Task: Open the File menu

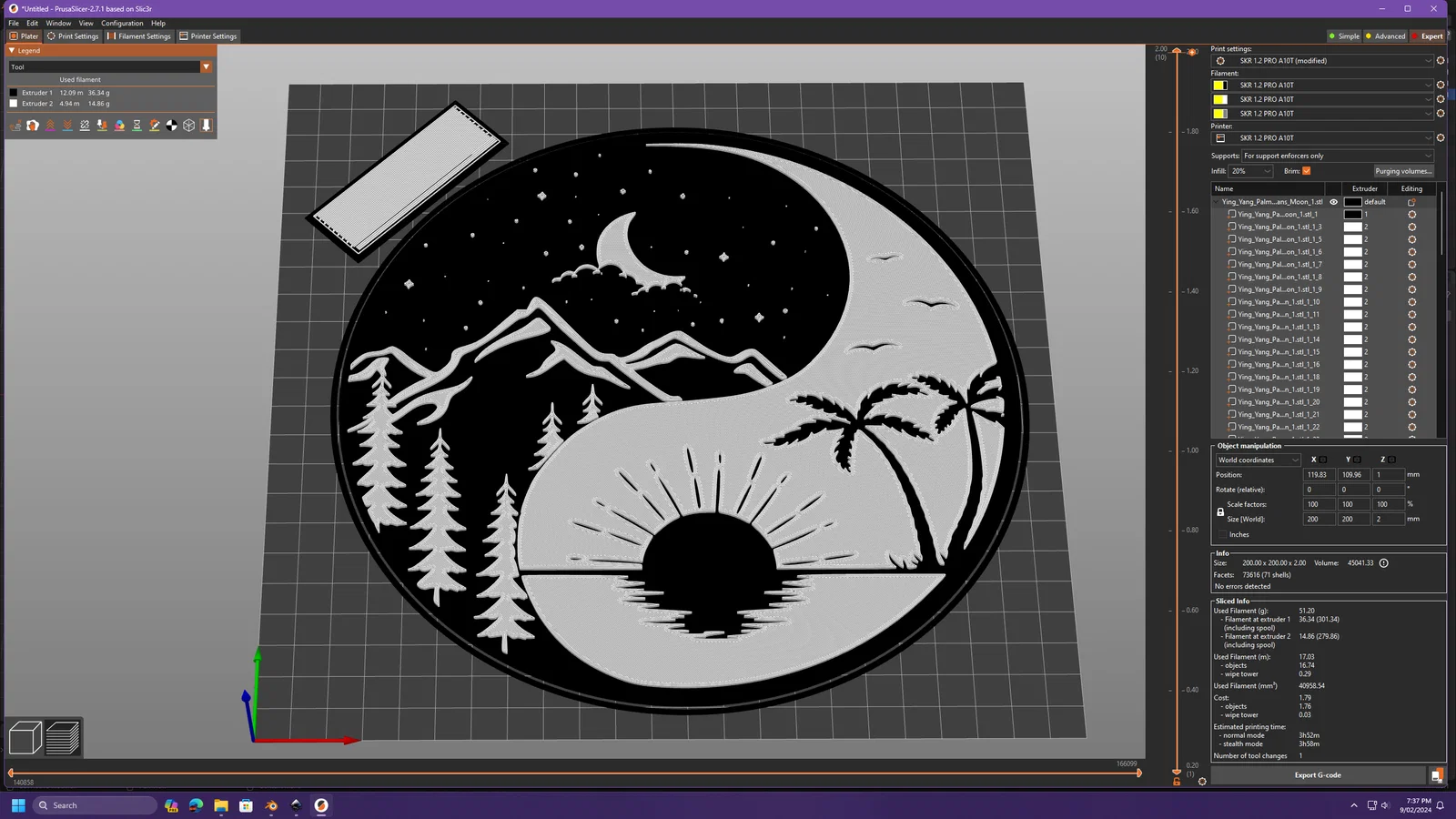Action: pos(14,23)
